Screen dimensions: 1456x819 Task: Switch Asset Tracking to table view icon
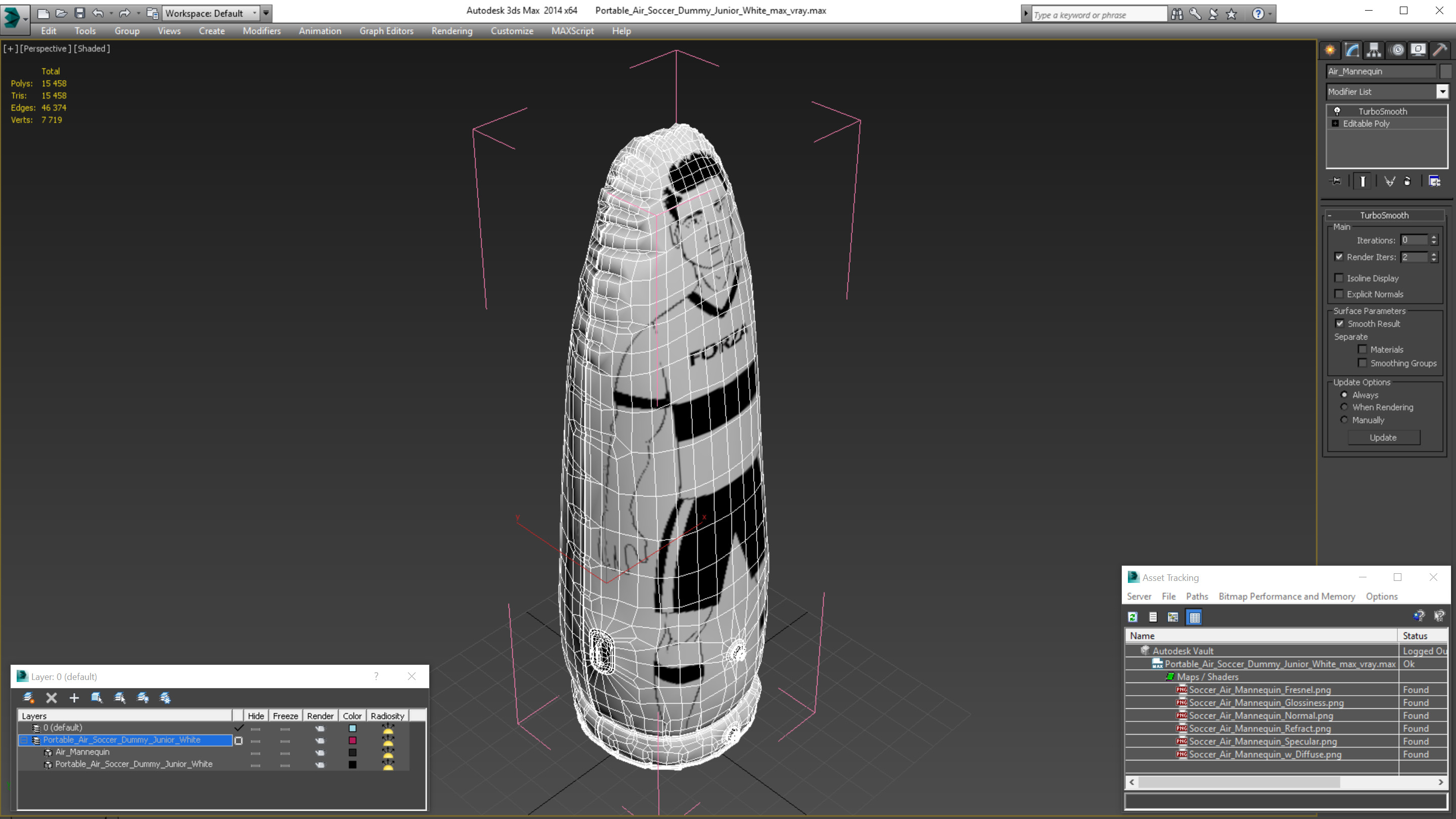pos(1194,617)
